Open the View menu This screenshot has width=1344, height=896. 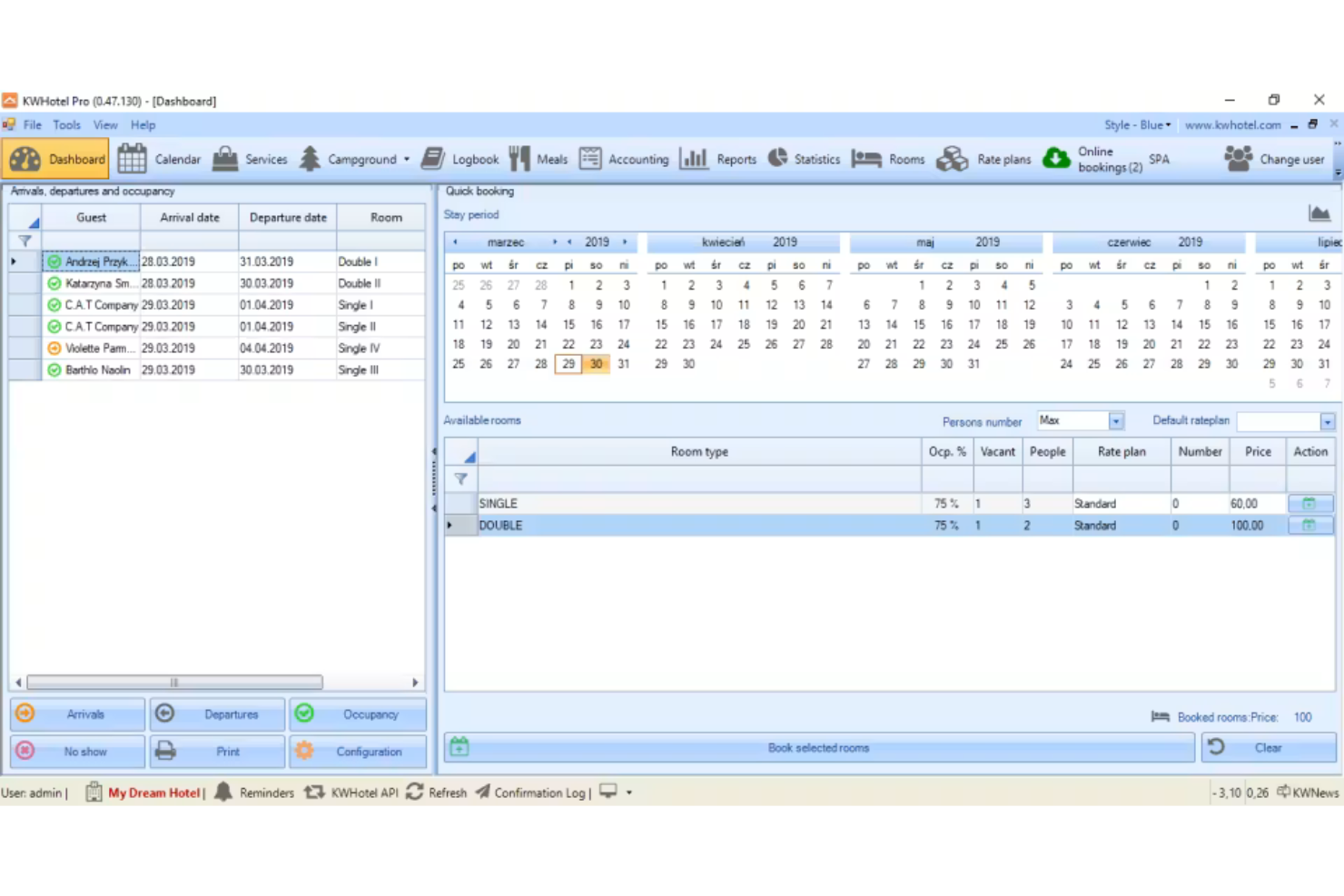(x=105, y=125)
